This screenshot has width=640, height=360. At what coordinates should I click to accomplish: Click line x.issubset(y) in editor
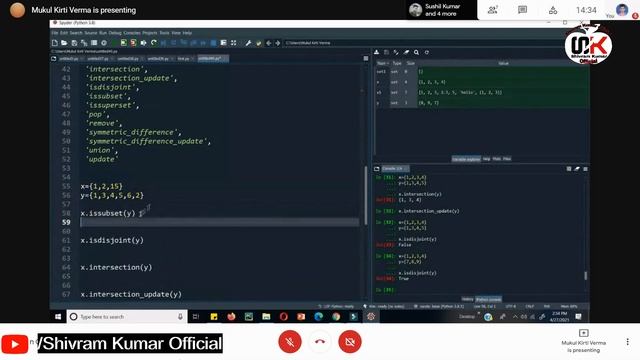(108, 213)
